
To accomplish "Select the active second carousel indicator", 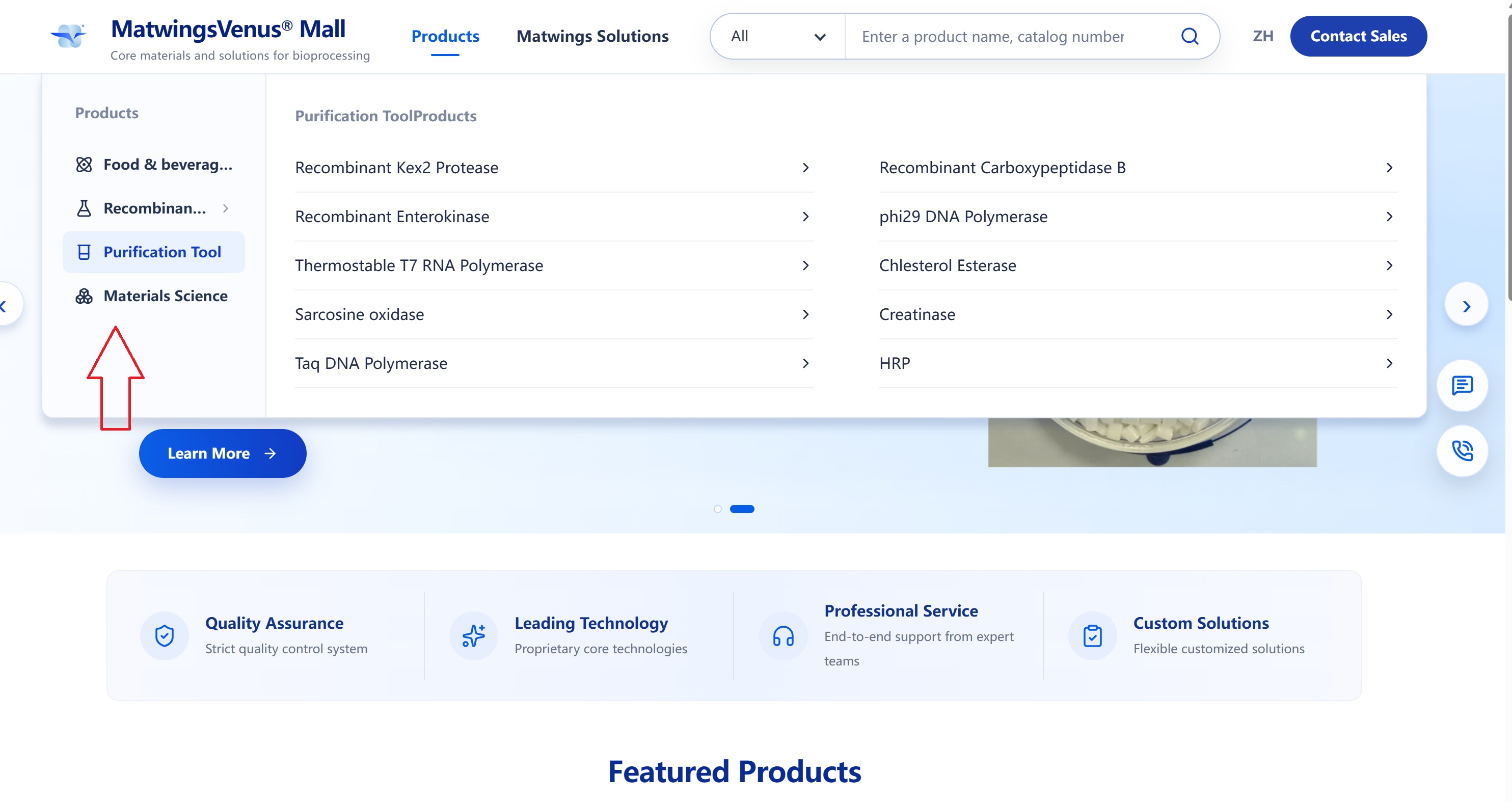I will pyautogui.click(x=742, y=509).
